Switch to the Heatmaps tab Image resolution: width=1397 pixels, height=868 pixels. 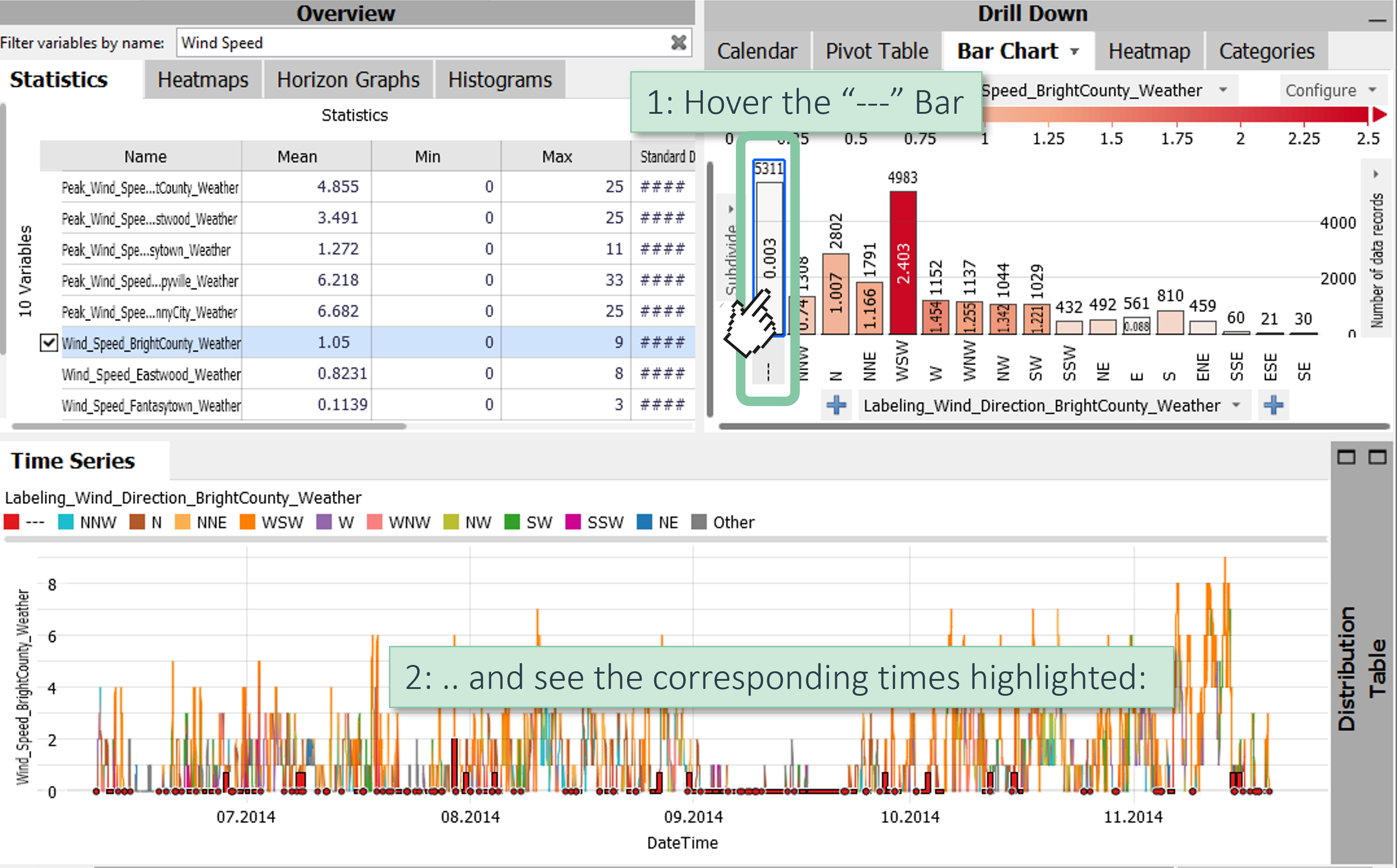pos(203,80)
